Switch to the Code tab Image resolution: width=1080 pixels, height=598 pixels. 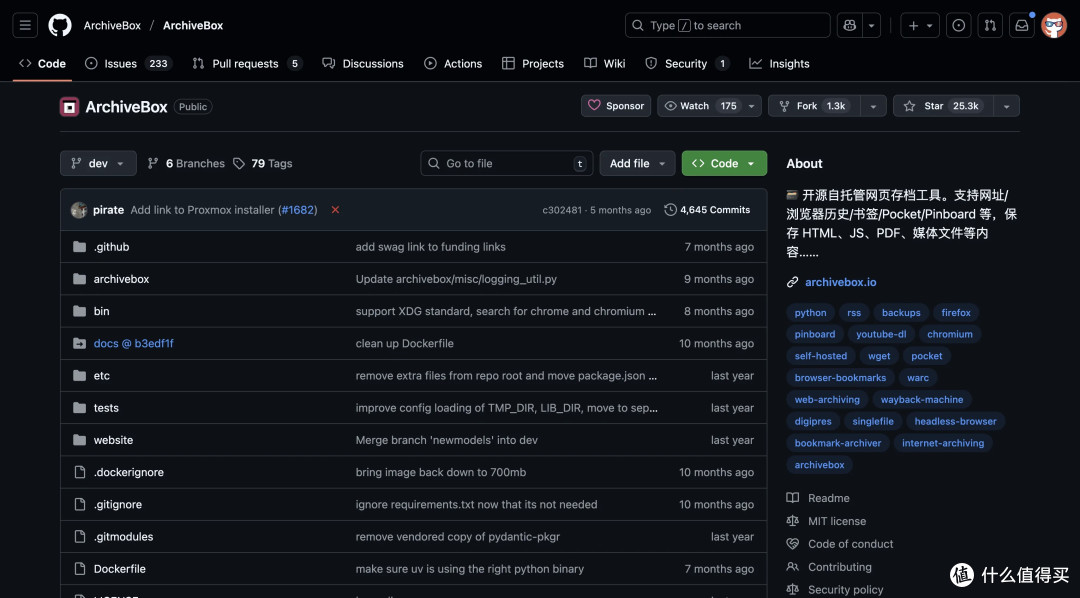pos(43,63)
